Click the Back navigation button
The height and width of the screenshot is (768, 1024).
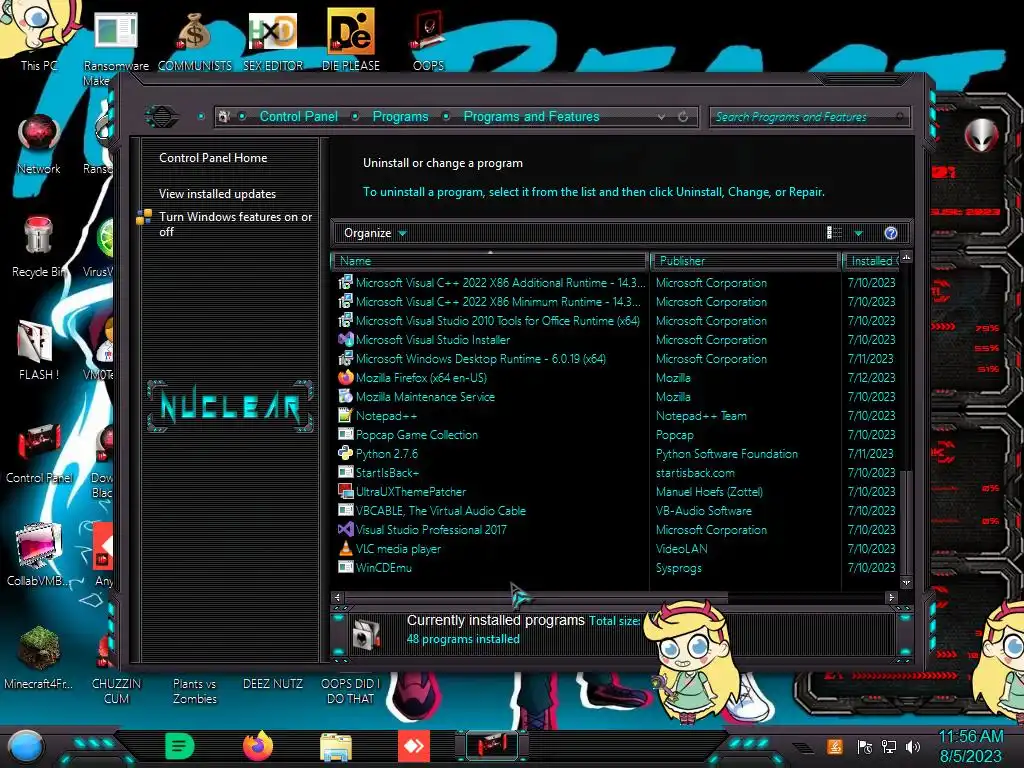162,117
